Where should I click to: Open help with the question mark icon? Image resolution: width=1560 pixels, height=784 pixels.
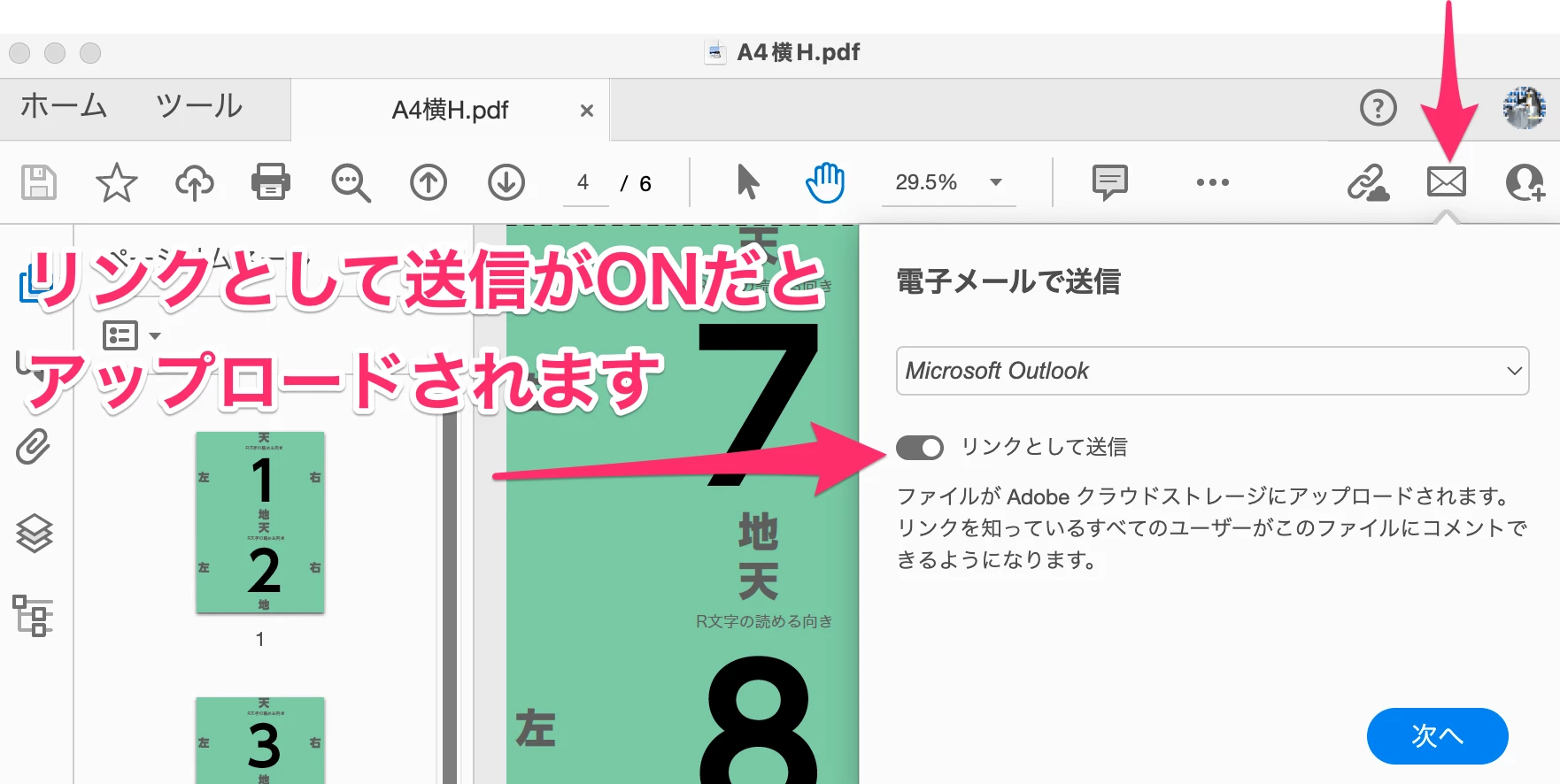[x=1379, y=108]
